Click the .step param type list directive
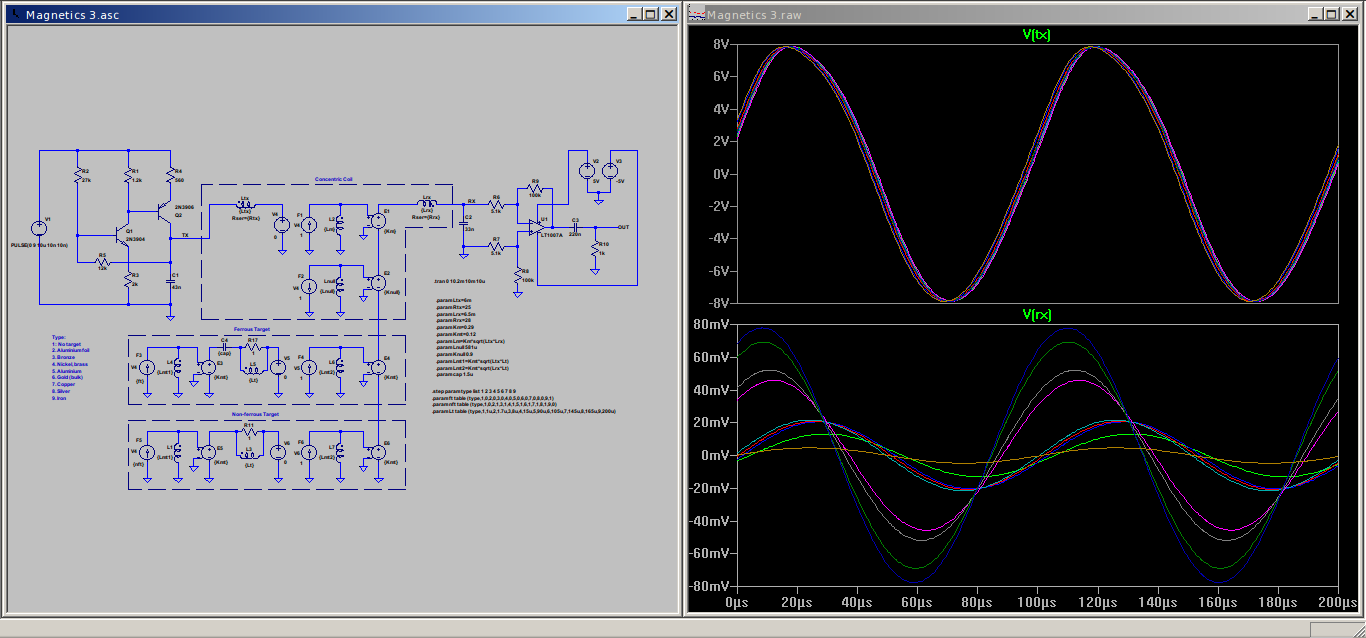Screen dimensions: 1366x638 (475, 390)
